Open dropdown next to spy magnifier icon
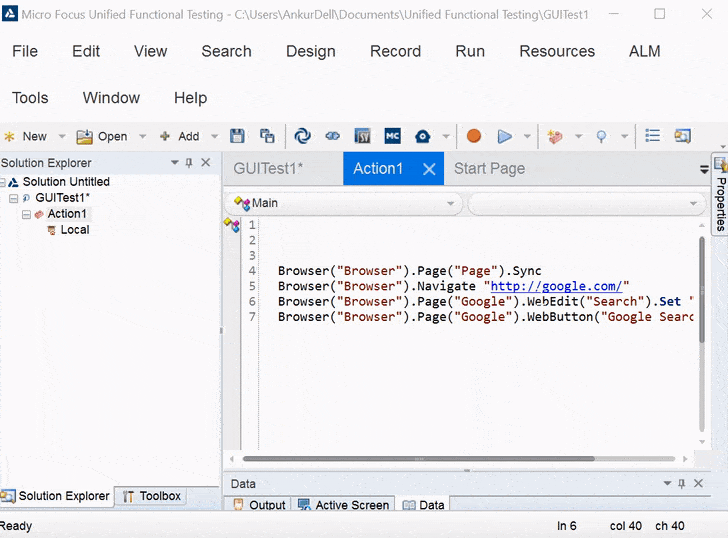Viewport: 728px width, 538px height. [624, 136]
